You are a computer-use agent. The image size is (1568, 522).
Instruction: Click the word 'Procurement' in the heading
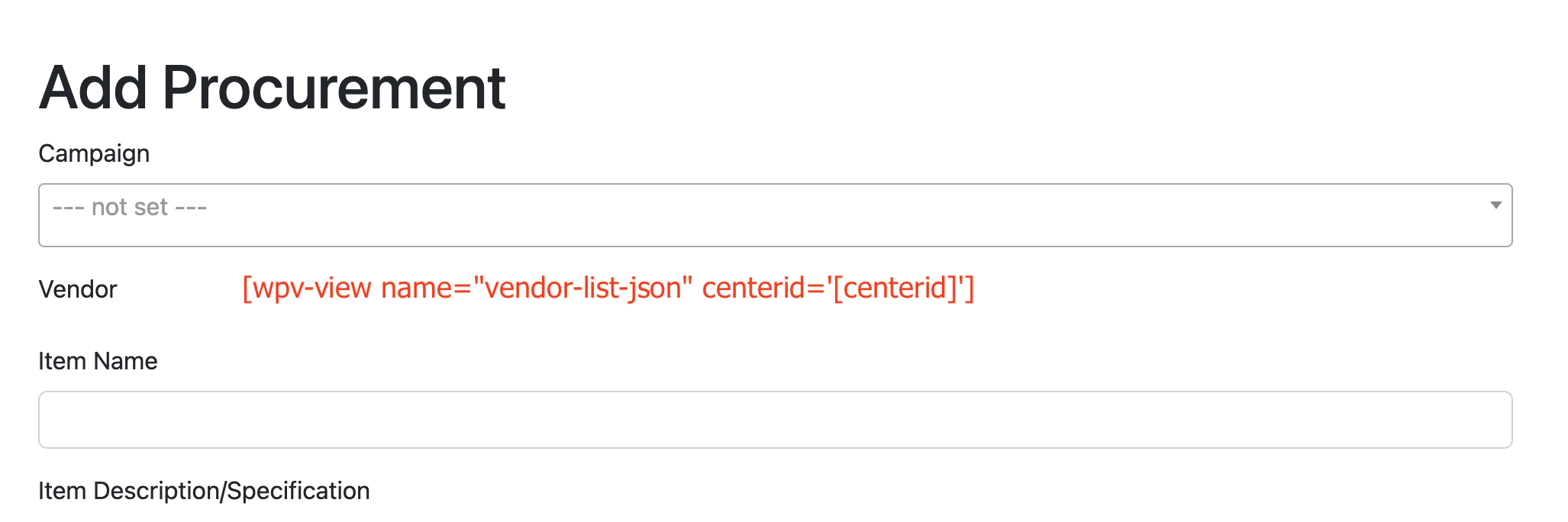click(x=334, y=88)
